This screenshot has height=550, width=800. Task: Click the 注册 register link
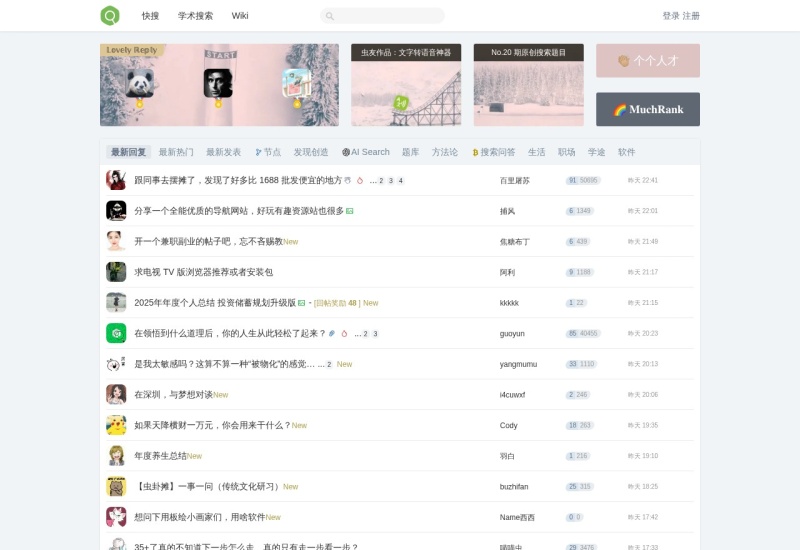point(691,16)
